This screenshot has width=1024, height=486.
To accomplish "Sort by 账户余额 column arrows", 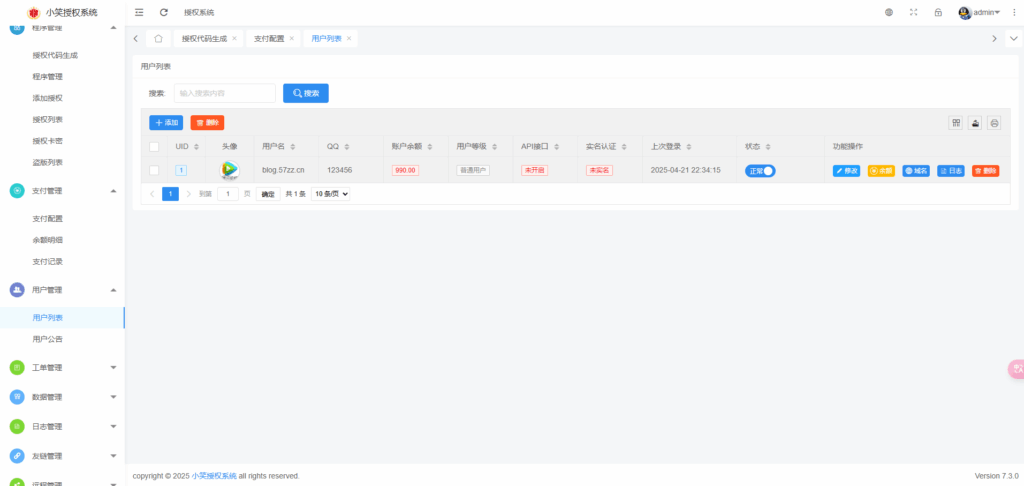I will tap(430, 147).
